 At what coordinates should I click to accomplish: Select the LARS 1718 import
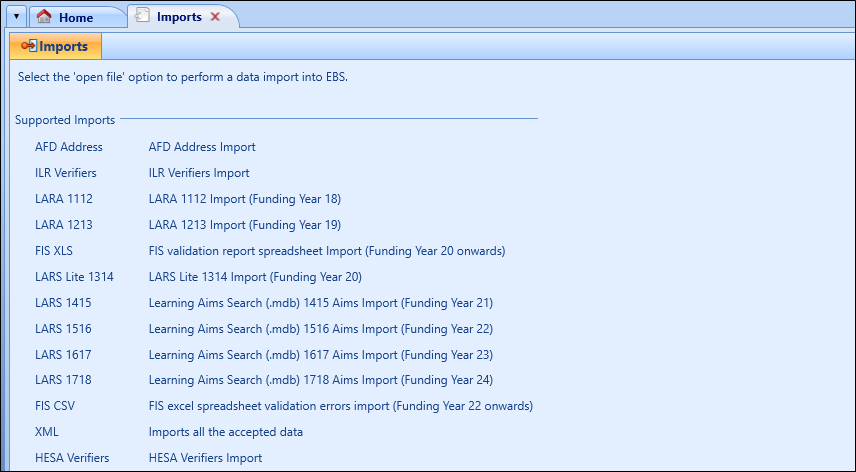(63, 380)
